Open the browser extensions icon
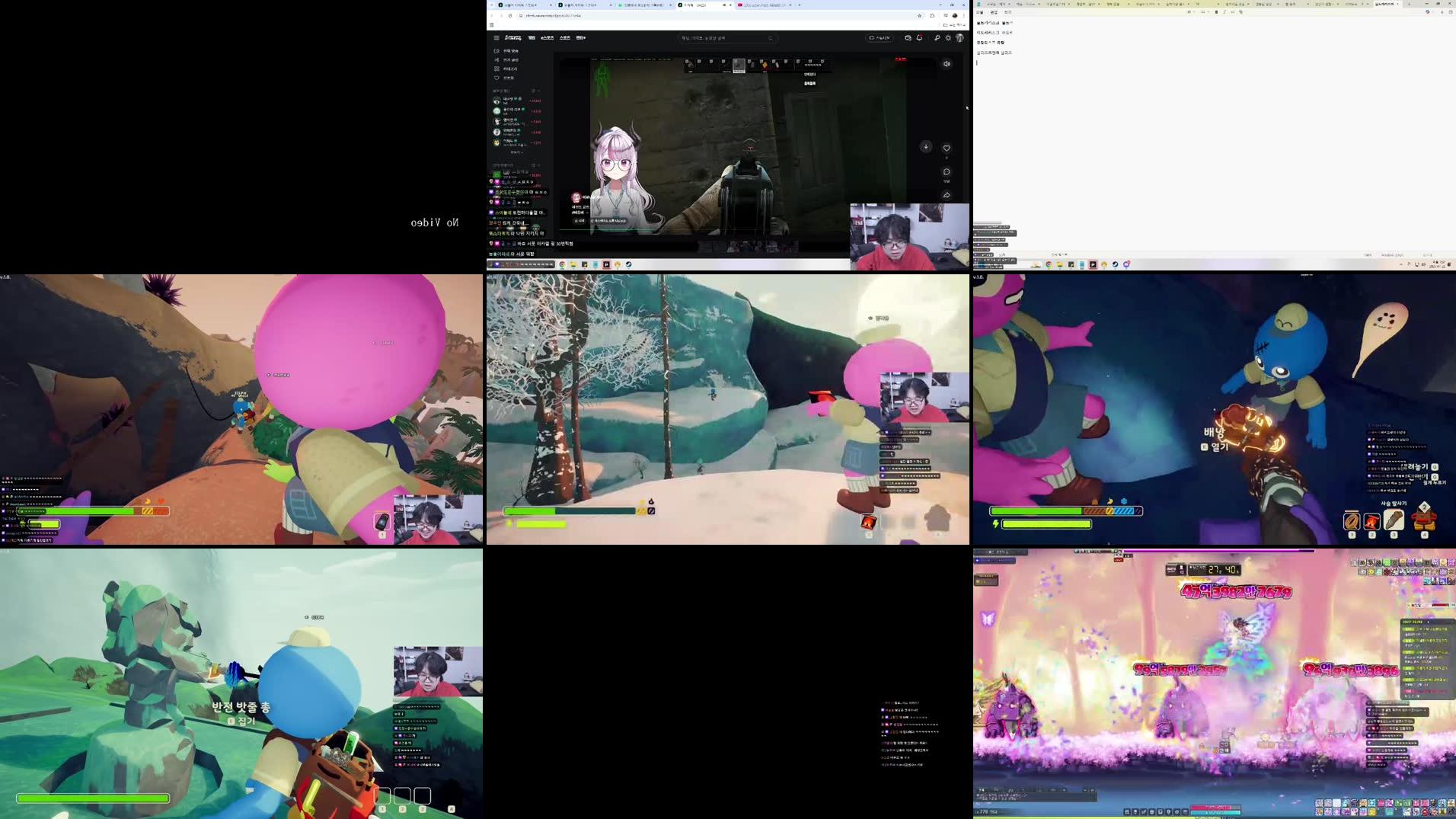This screenshot has width=1456, height=819. pyautogui.click(x=932, y=15)
